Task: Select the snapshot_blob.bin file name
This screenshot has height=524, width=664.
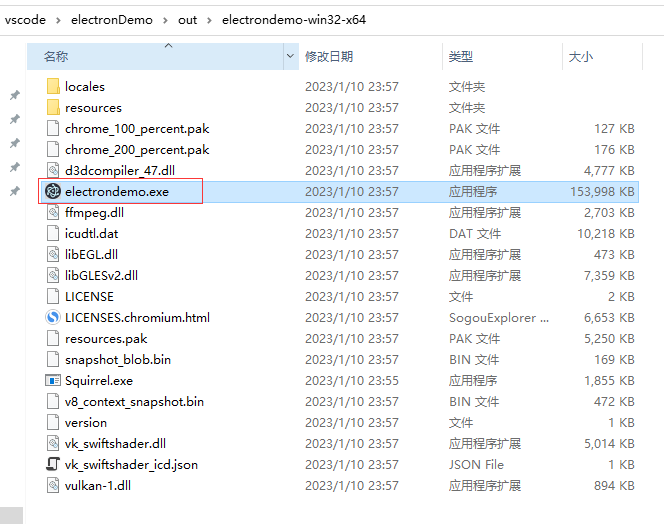Action: coord(118,359)
